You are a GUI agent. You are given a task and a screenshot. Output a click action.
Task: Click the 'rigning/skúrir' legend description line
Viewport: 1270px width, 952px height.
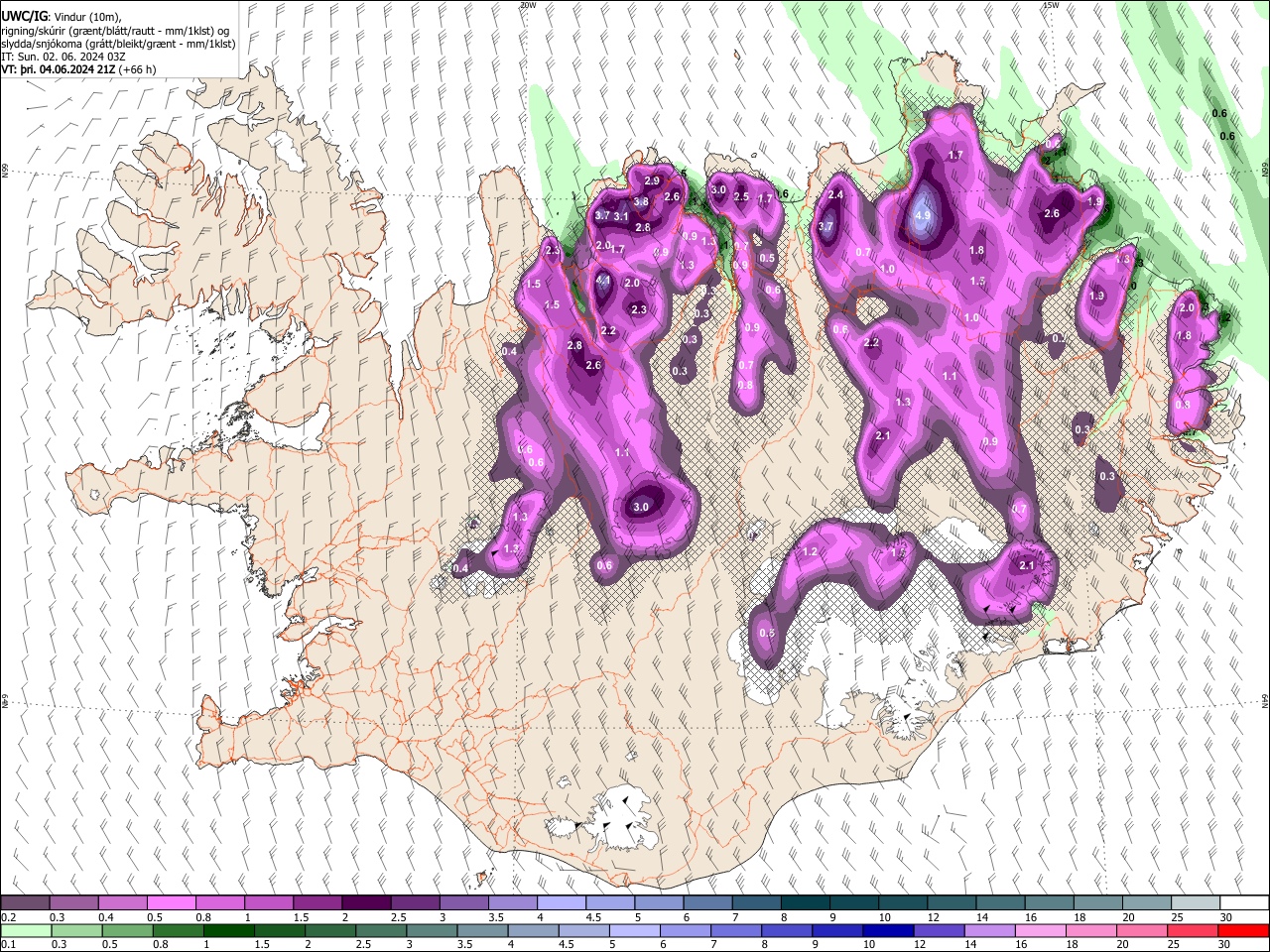point(115,31)
